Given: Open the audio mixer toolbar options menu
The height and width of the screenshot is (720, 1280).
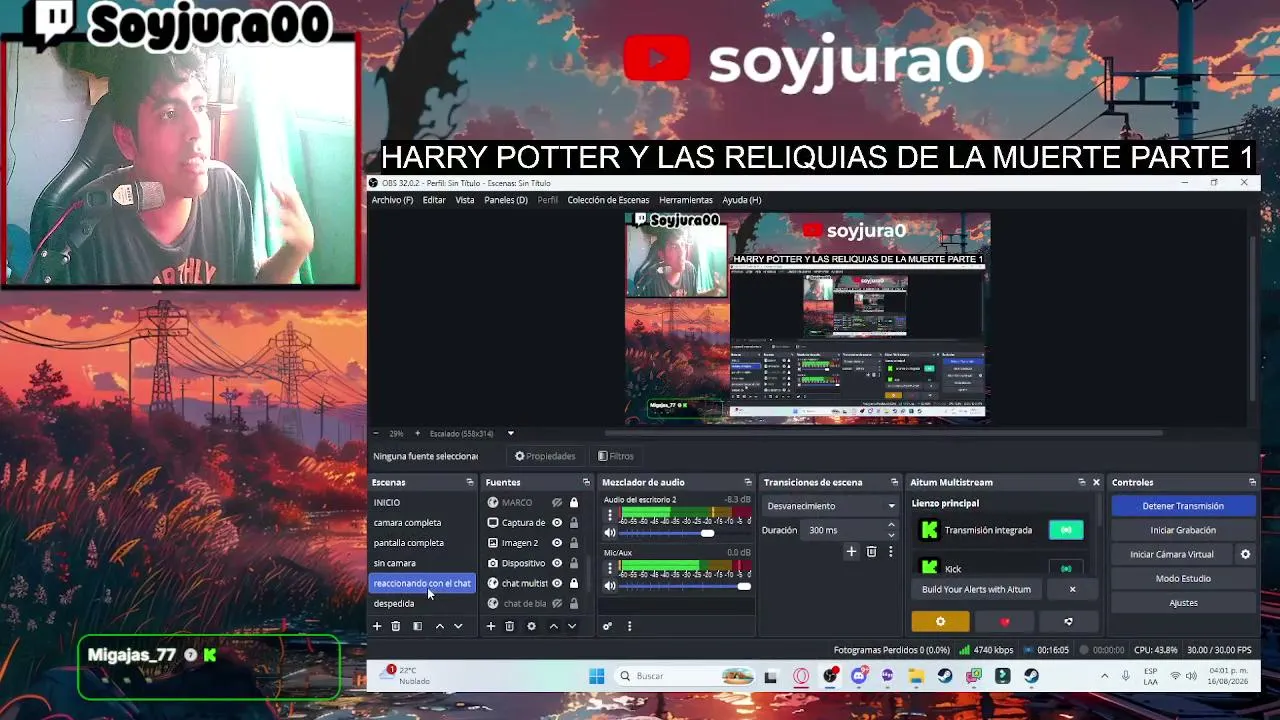Looking at the screenshot, I should [629, 626].
